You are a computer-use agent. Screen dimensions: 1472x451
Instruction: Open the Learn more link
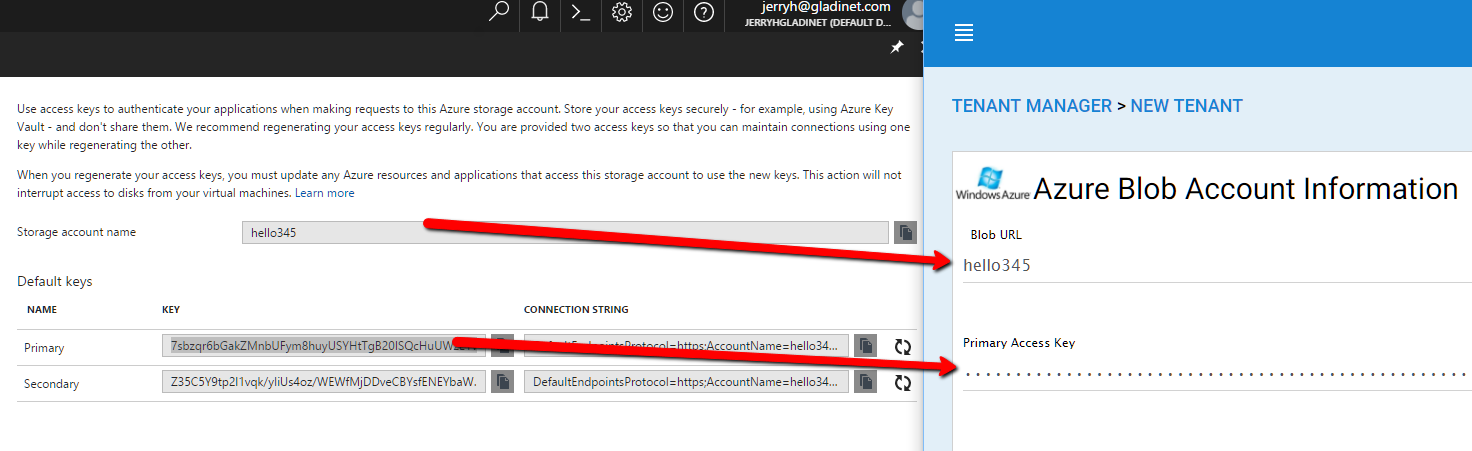[x=324, y=193]
